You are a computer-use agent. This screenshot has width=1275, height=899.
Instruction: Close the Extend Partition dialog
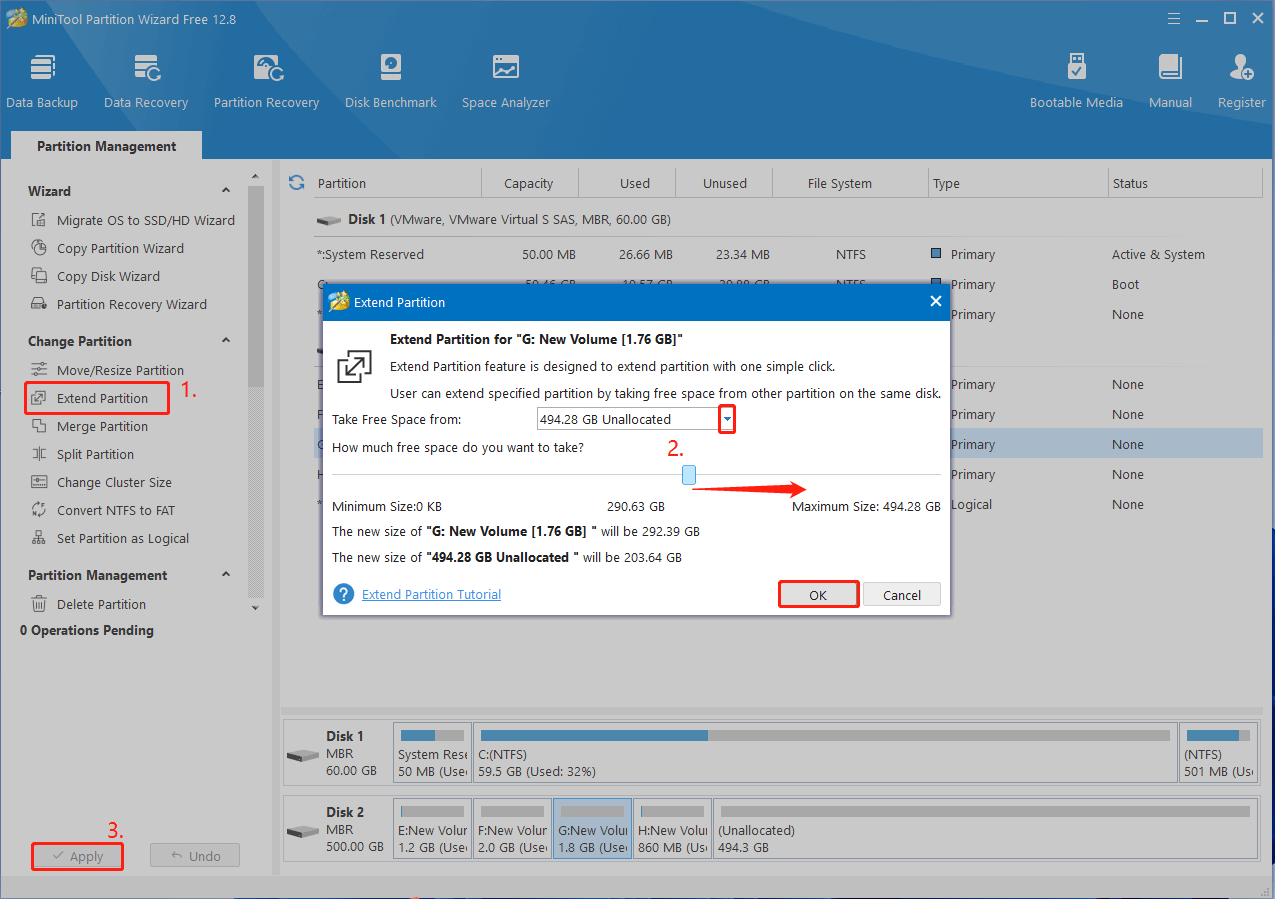936,301
